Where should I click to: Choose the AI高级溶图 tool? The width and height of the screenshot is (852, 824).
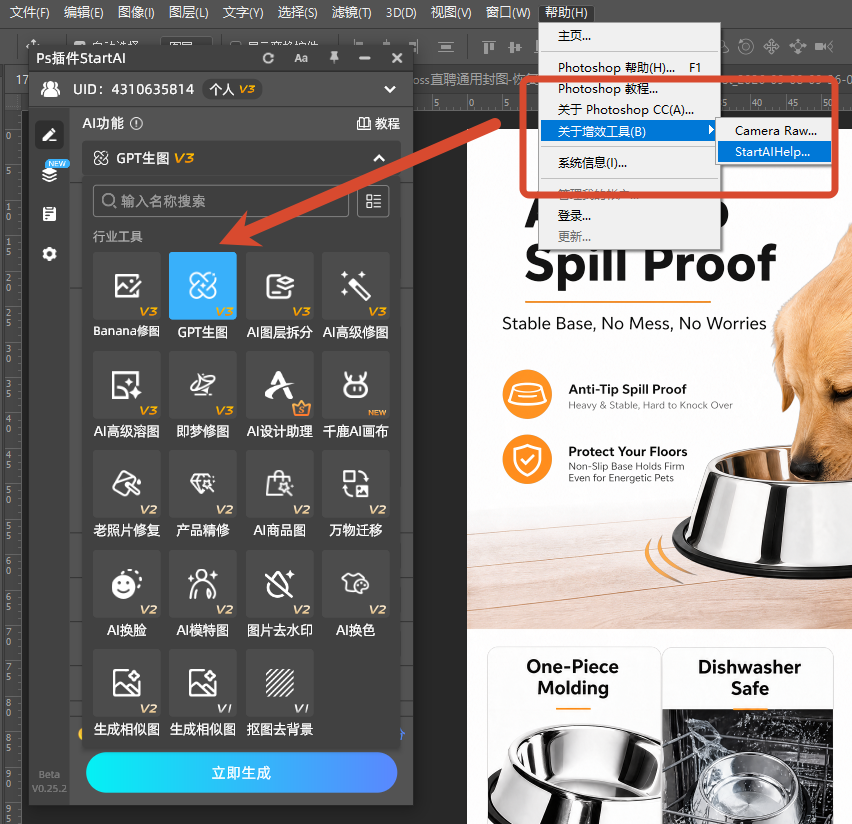click(127, 385)
